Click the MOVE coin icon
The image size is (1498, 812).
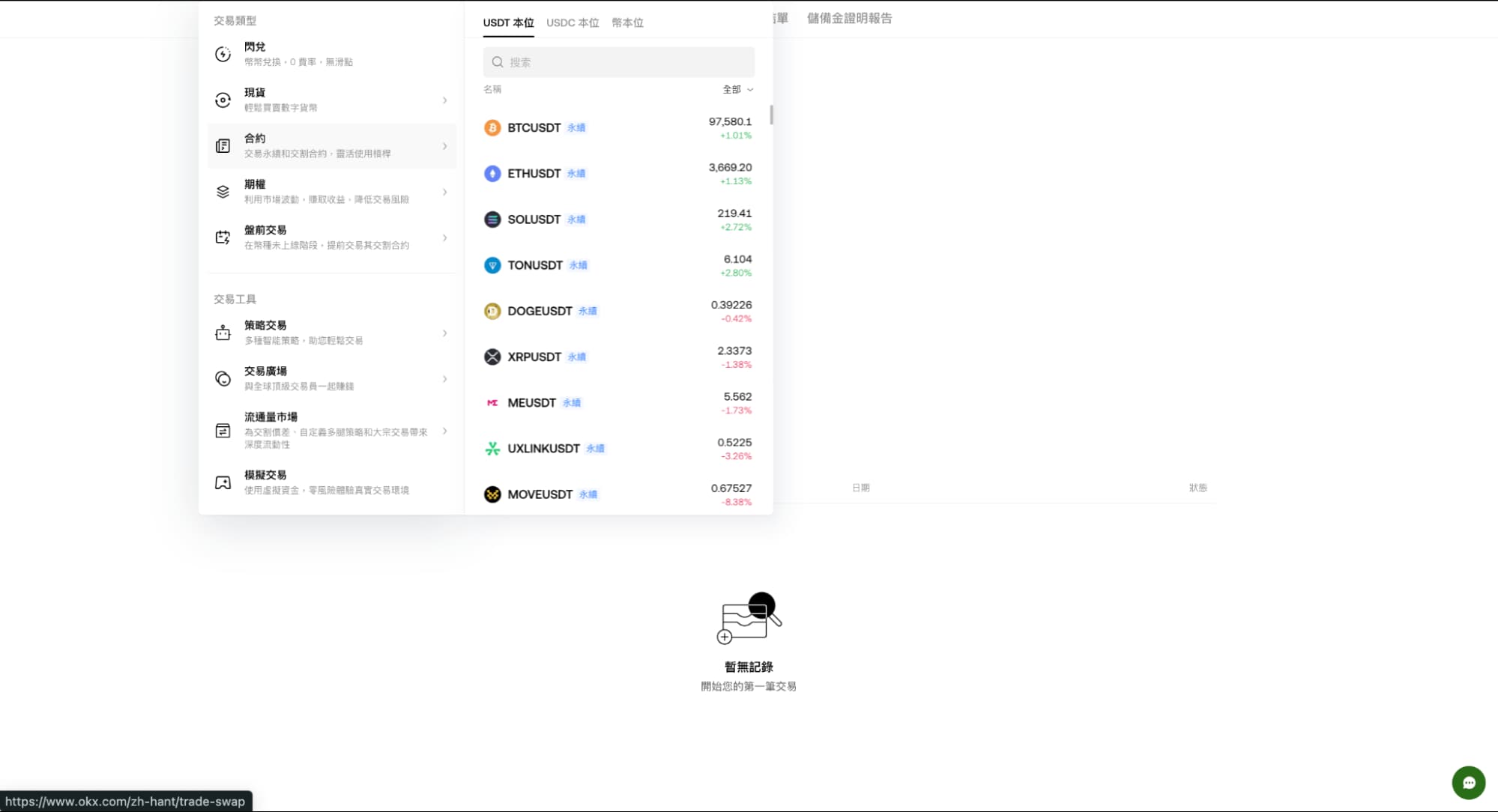[492, 494]
